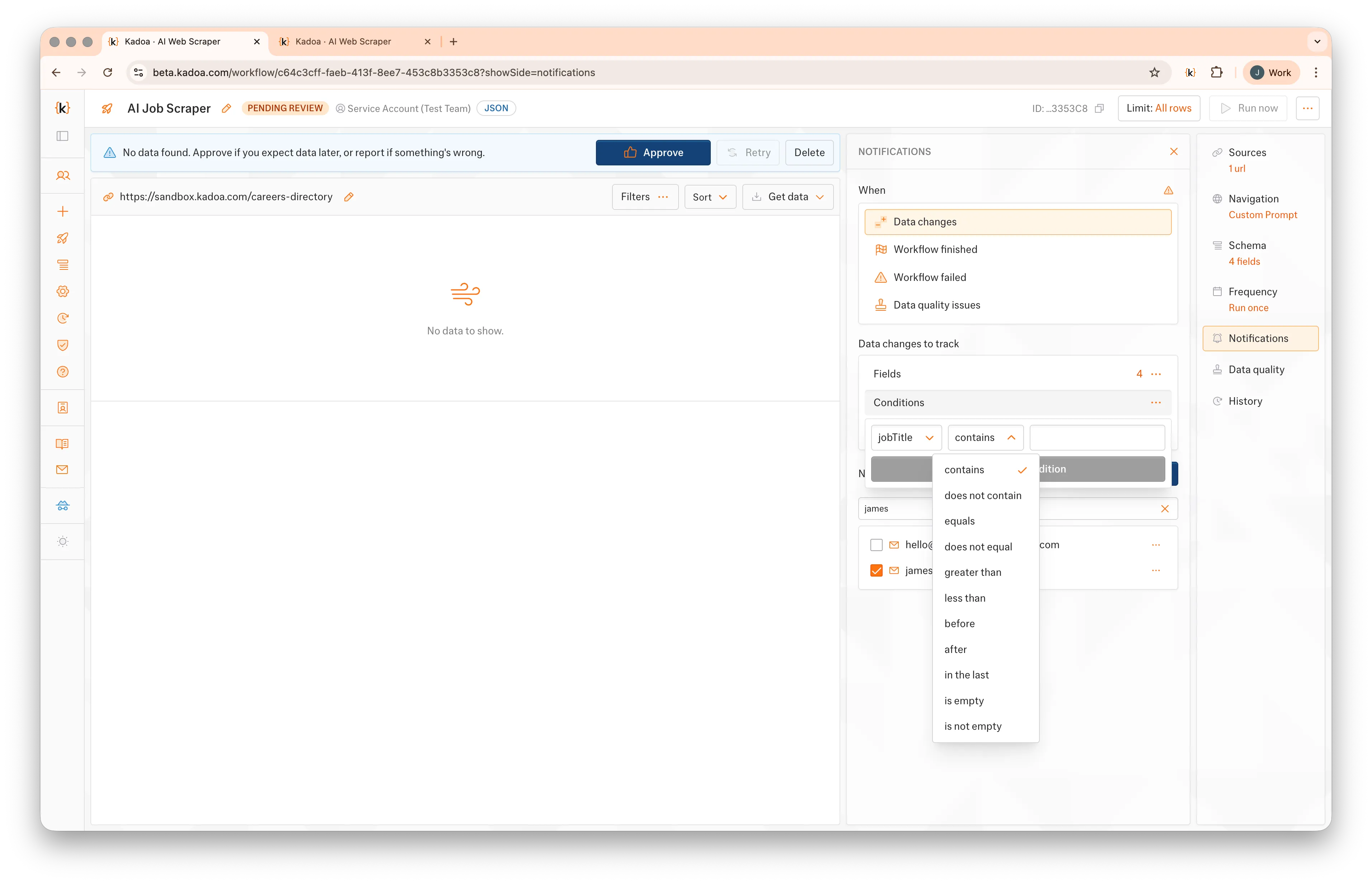The image size is (1372, 884).
Task: Open the shield icon in the sidebar
Action: pos(62,345)
